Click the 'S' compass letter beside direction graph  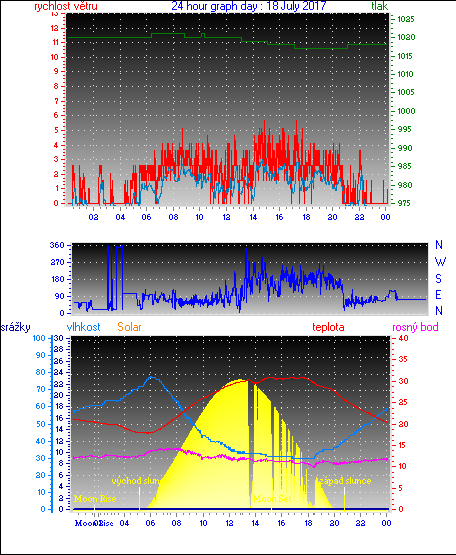click(438, 279)
